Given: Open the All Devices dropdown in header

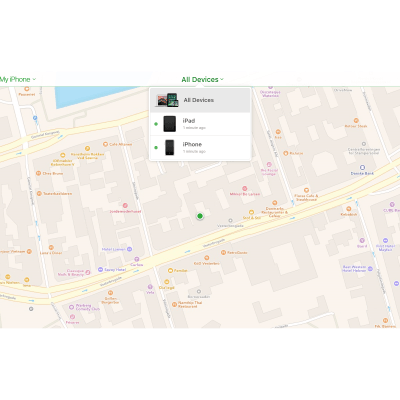Looking at the screenshot, I should (202, 79).
